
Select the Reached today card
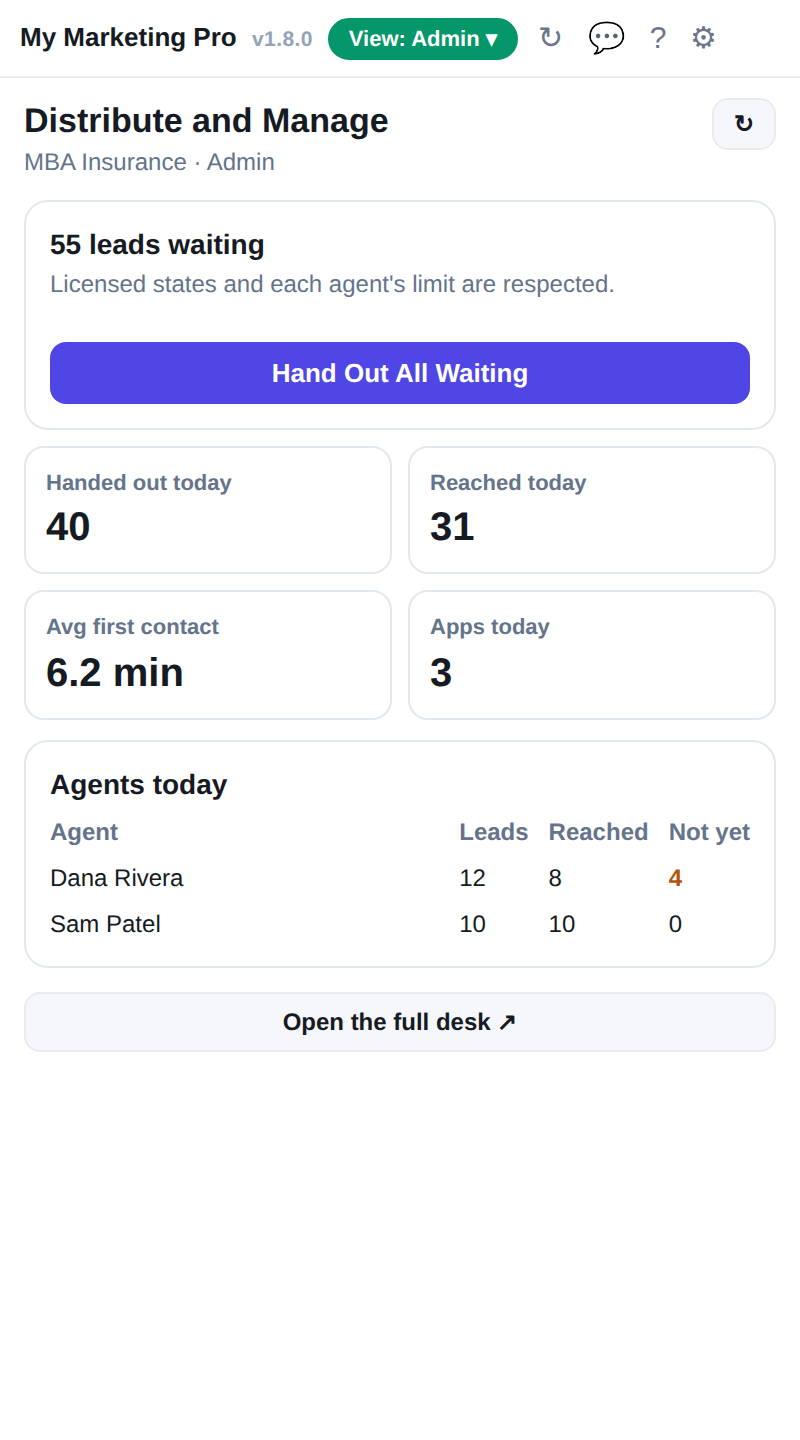(x=592, y=510)
